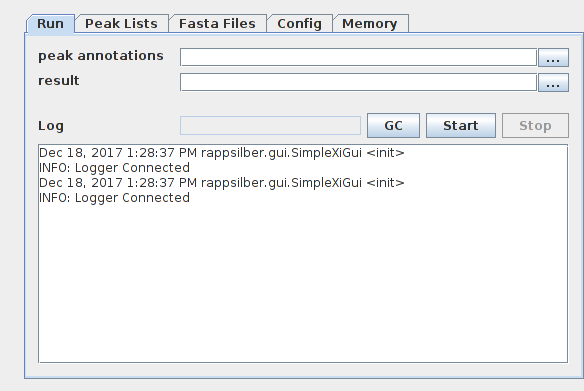This screenshot has height=391, width=584.
Task: Click the Log label
Action: tap(51, 126)
